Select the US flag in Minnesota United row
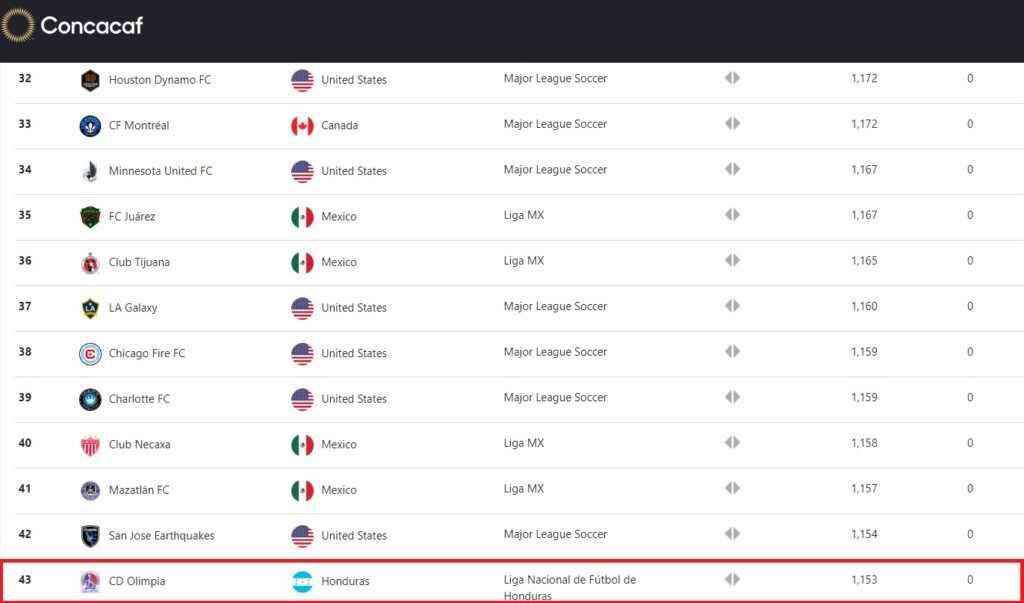1024x603 pixels. [x=302, y=172]
